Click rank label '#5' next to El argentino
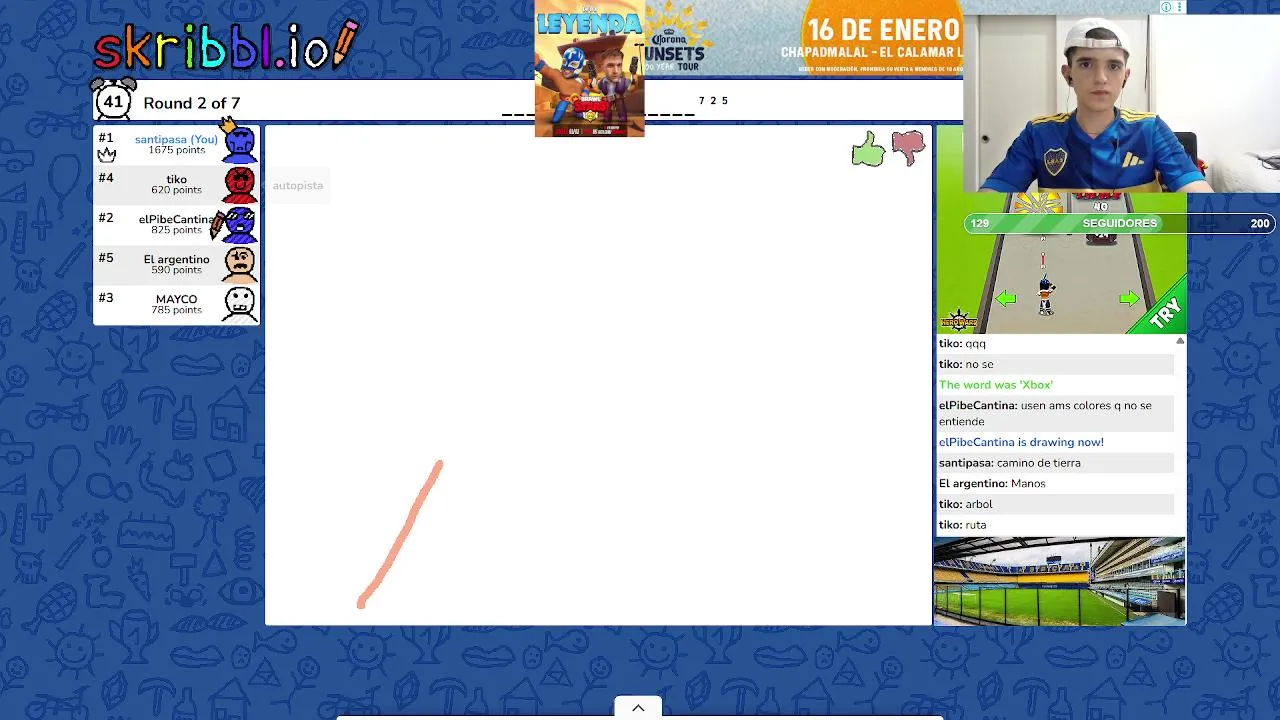This screenshot has width=1280, height=720. coord(106,258)
